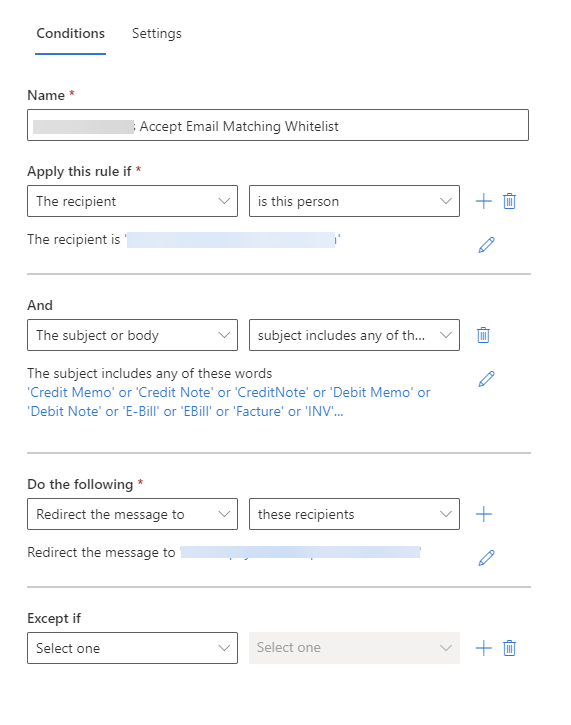Click the redirect recipient address link

pyautogui.click(x=301, y=552)
